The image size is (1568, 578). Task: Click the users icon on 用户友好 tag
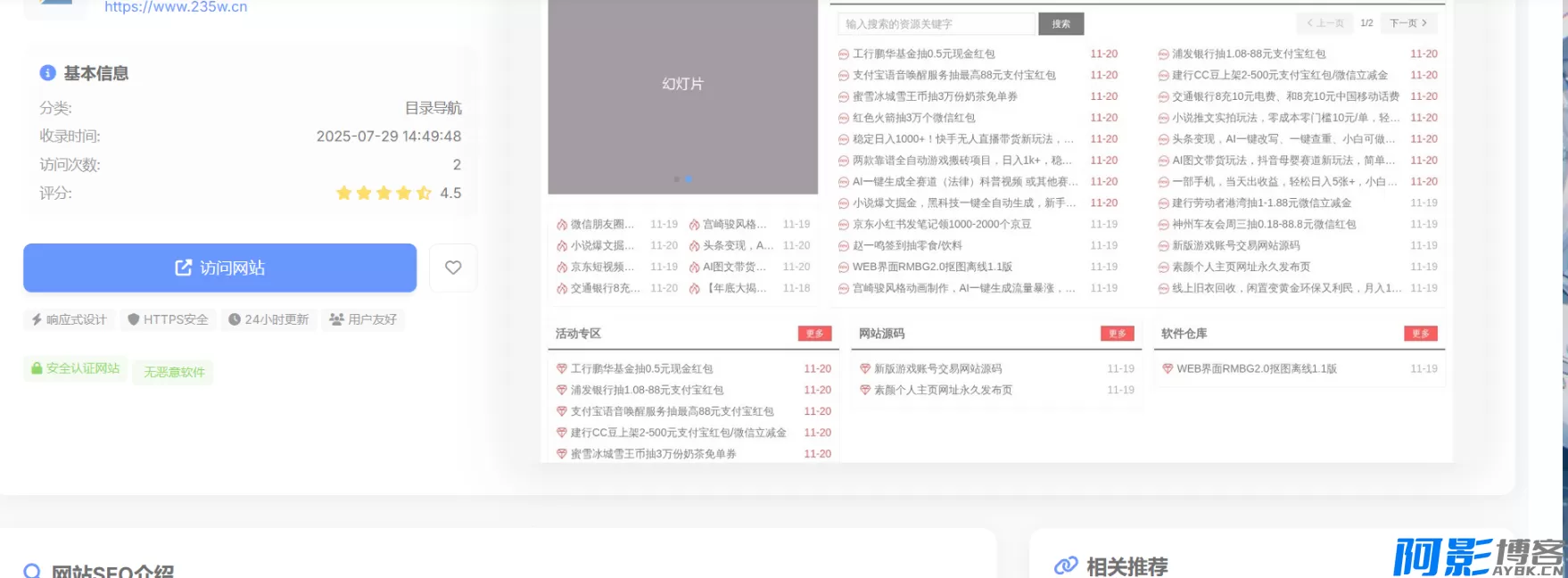[336, 319]
